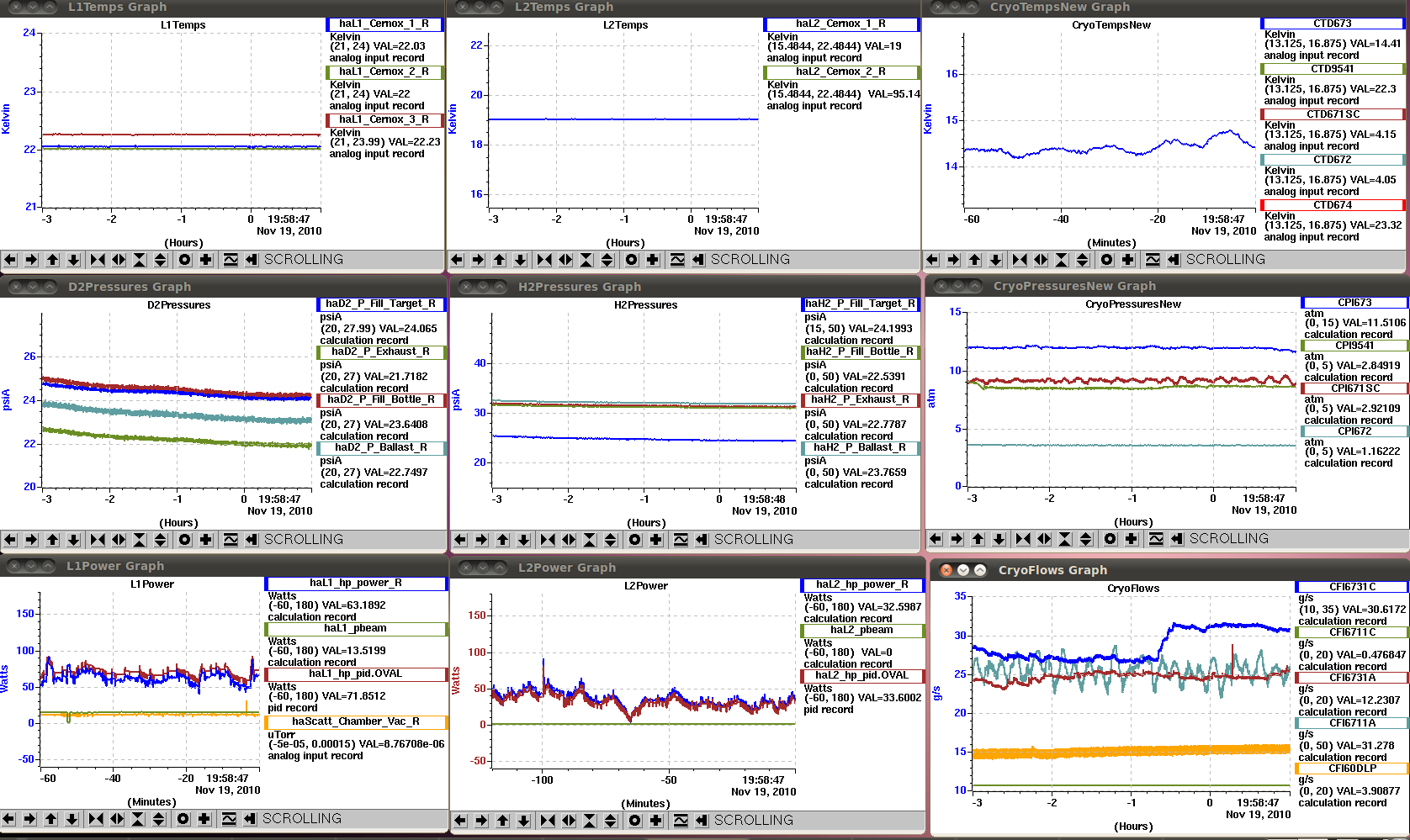
Task: Minimize the CryoFlows Graph window
Action: 963,570
